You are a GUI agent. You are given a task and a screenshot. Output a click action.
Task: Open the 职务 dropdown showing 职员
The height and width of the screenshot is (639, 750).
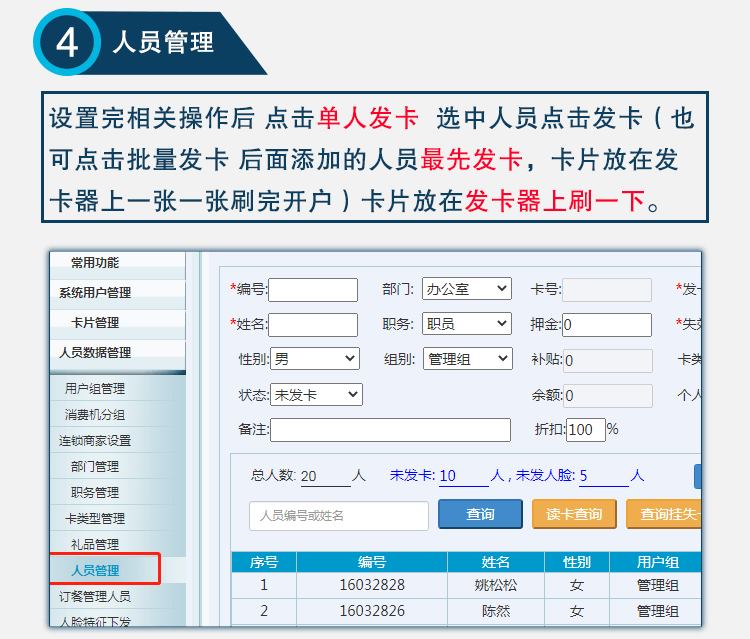click(466, 324)
